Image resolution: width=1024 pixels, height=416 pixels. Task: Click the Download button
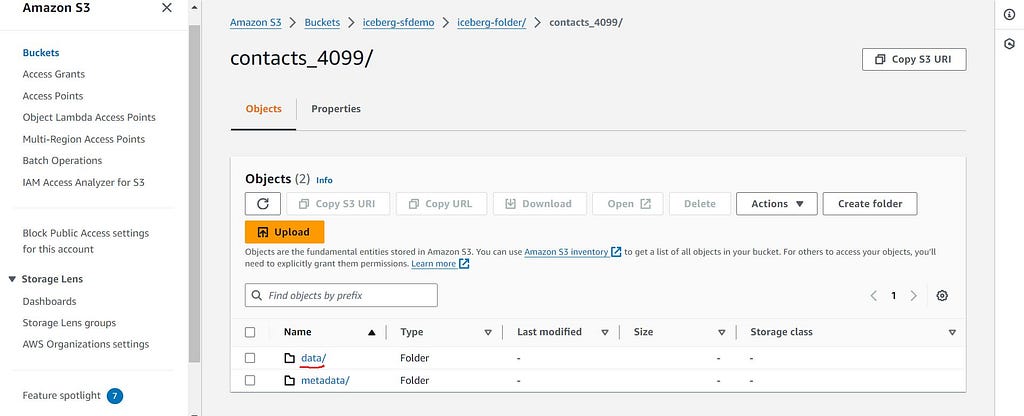coord(539,204)
